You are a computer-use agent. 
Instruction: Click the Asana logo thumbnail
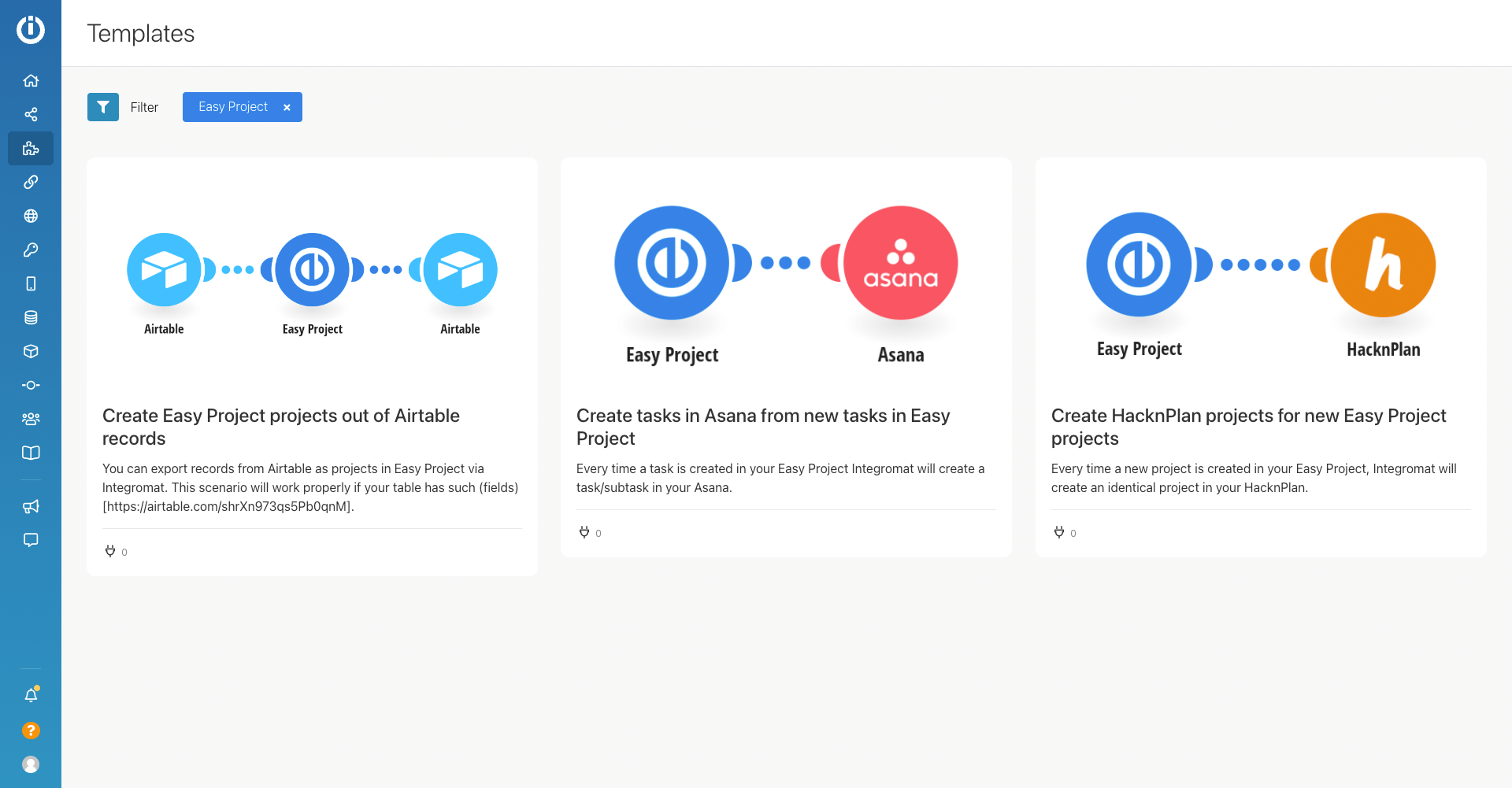tap(900, 263)
